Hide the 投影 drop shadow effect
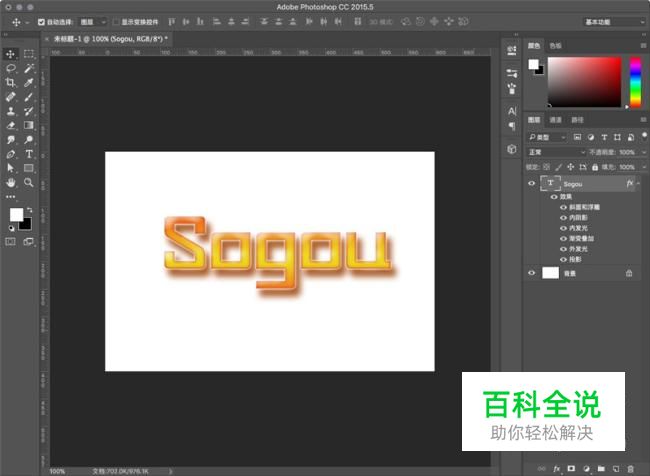This screenshot has height=476, width=650. click(x=563, y=260)
